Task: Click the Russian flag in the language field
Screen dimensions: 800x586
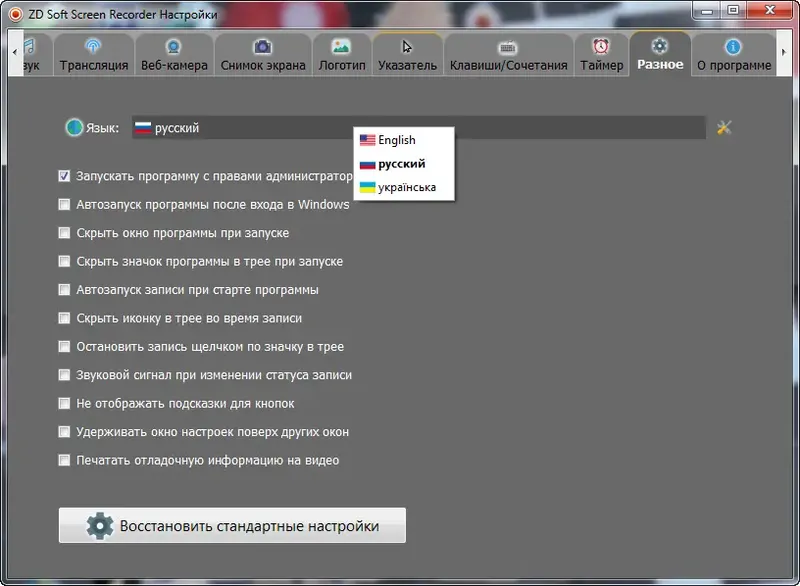Action: tap(142, 127)
